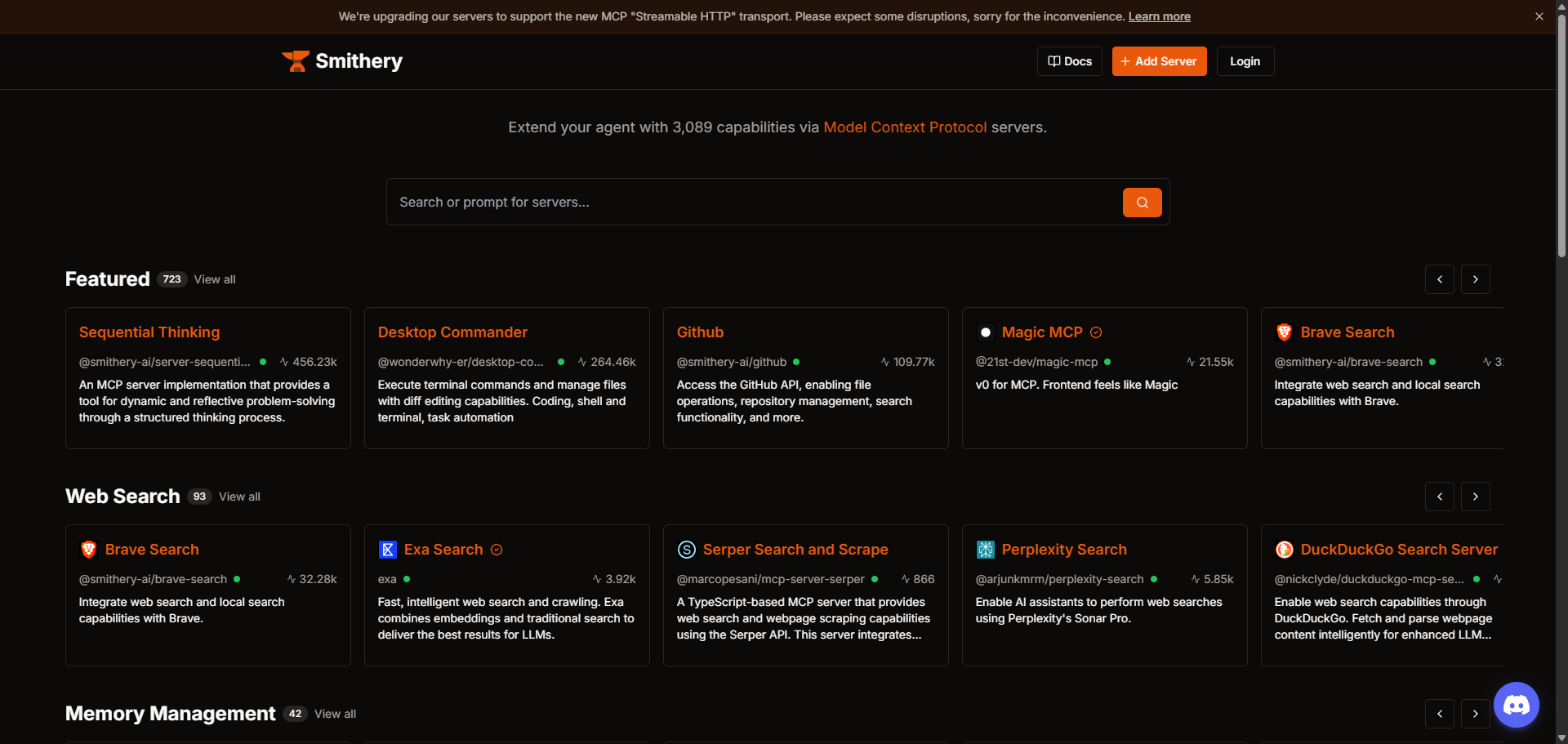
Task: Click the 264.46k usage count
Action: (613, 362)
